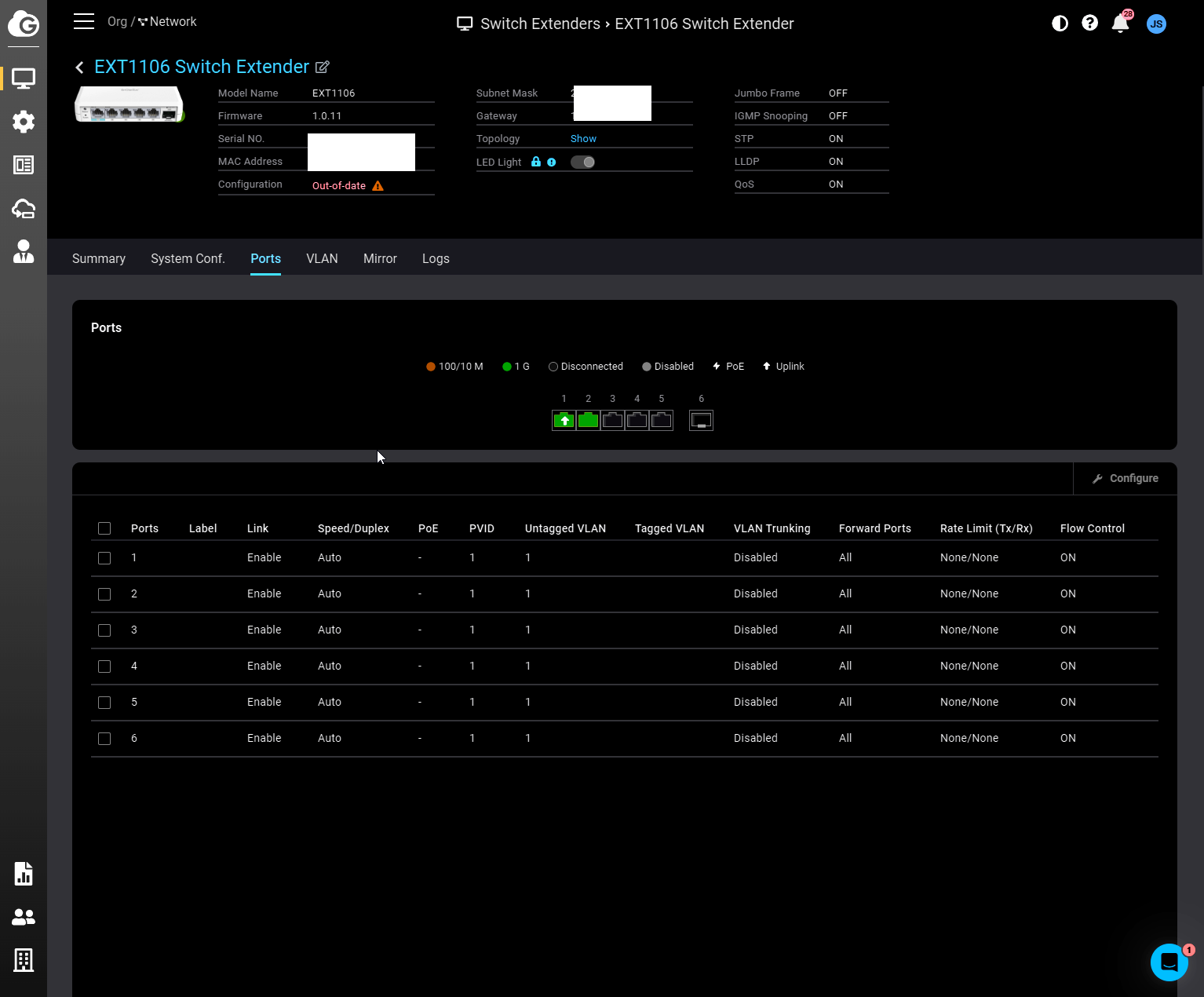Click the switch extender device thumbnail
Screen dimensions: 1204x997
pos(129,105)
